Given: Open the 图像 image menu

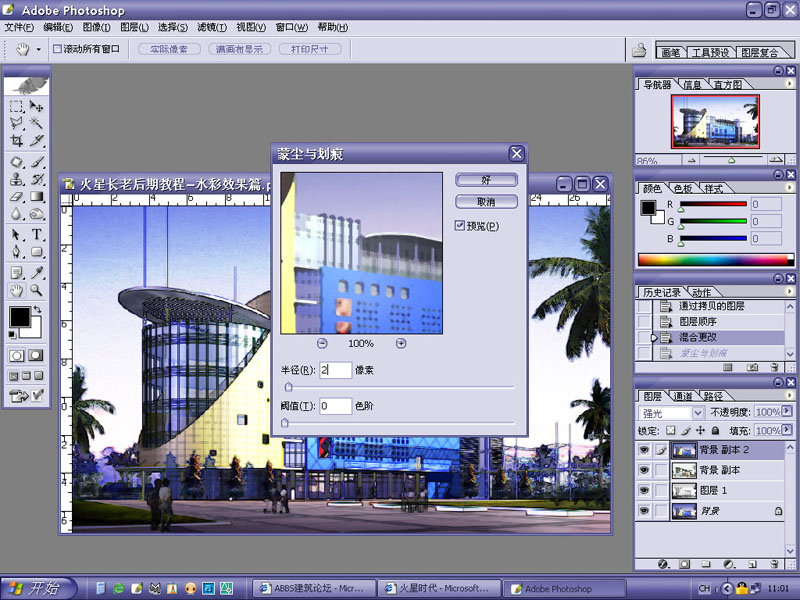Looking at the screenshot, I should click(96, 27).
